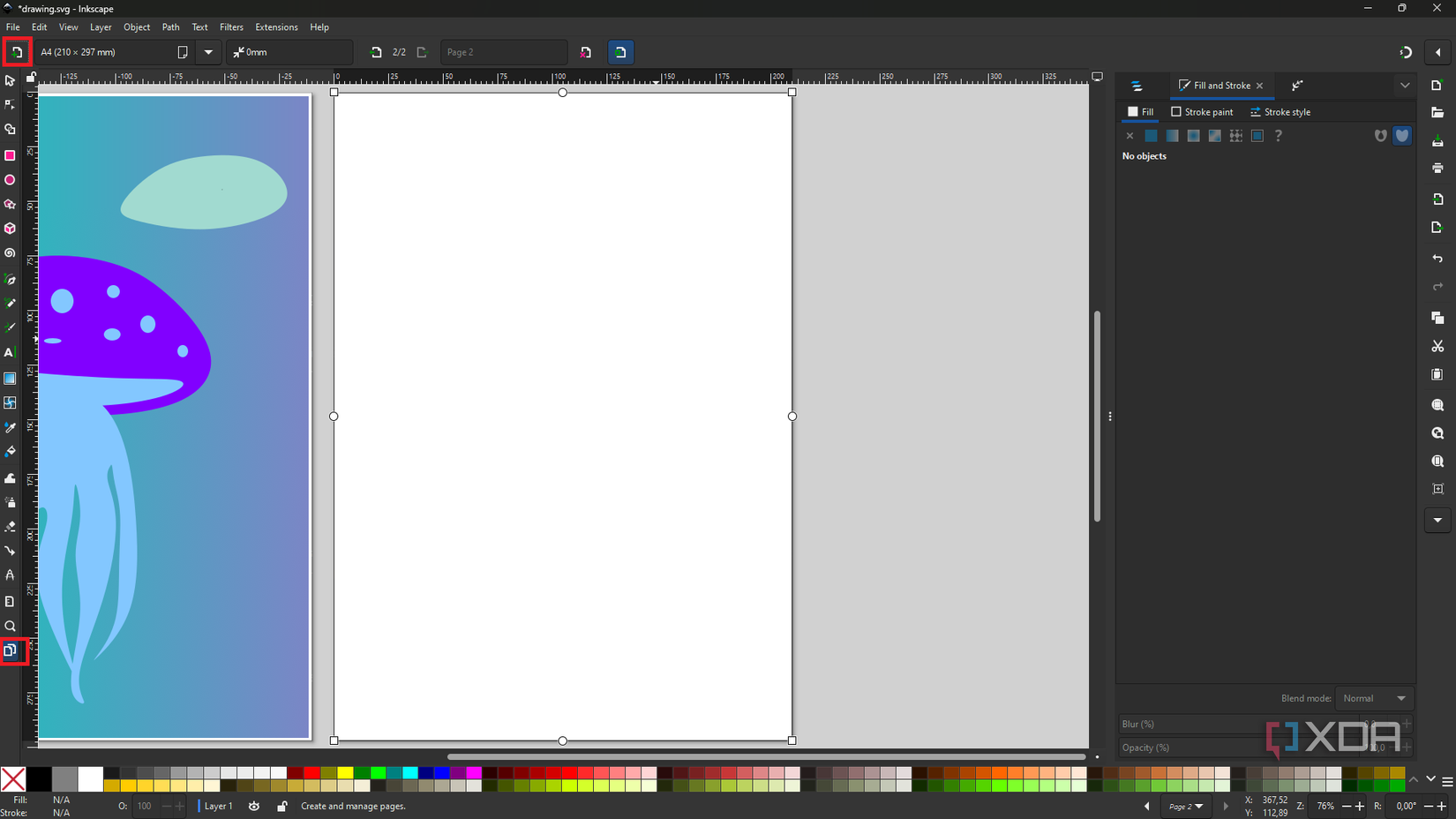1456x819 pixels.
Task: Expand the panel options chevron above Fill and Stroke
Action: [x=1404, y=86]
